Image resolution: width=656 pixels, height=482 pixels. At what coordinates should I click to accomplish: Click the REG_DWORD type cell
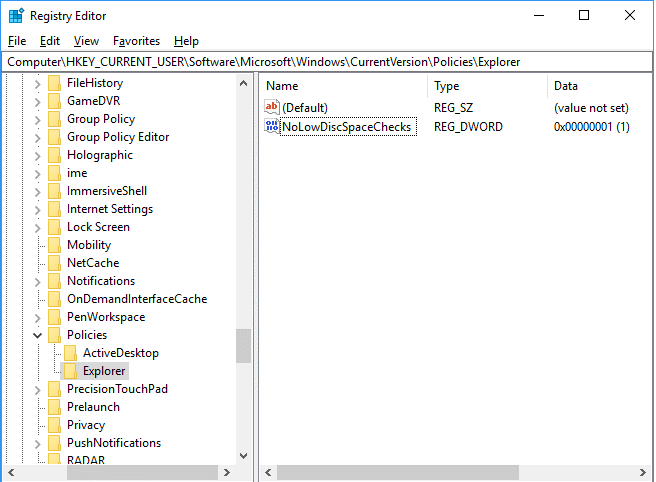pos(468,127)
